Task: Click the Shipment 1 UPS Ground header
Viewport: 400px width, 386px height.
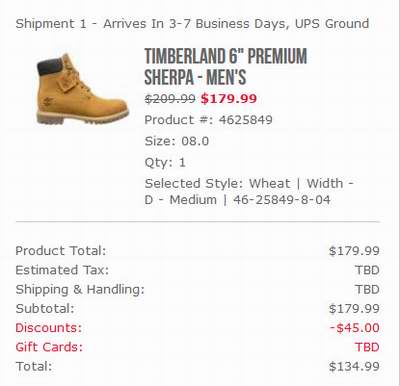Action: [192, 24]
